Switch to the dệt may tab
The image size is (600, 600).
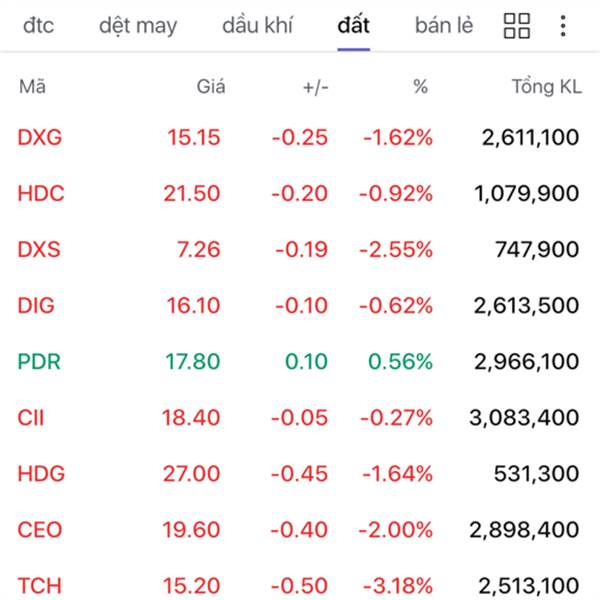137,25
